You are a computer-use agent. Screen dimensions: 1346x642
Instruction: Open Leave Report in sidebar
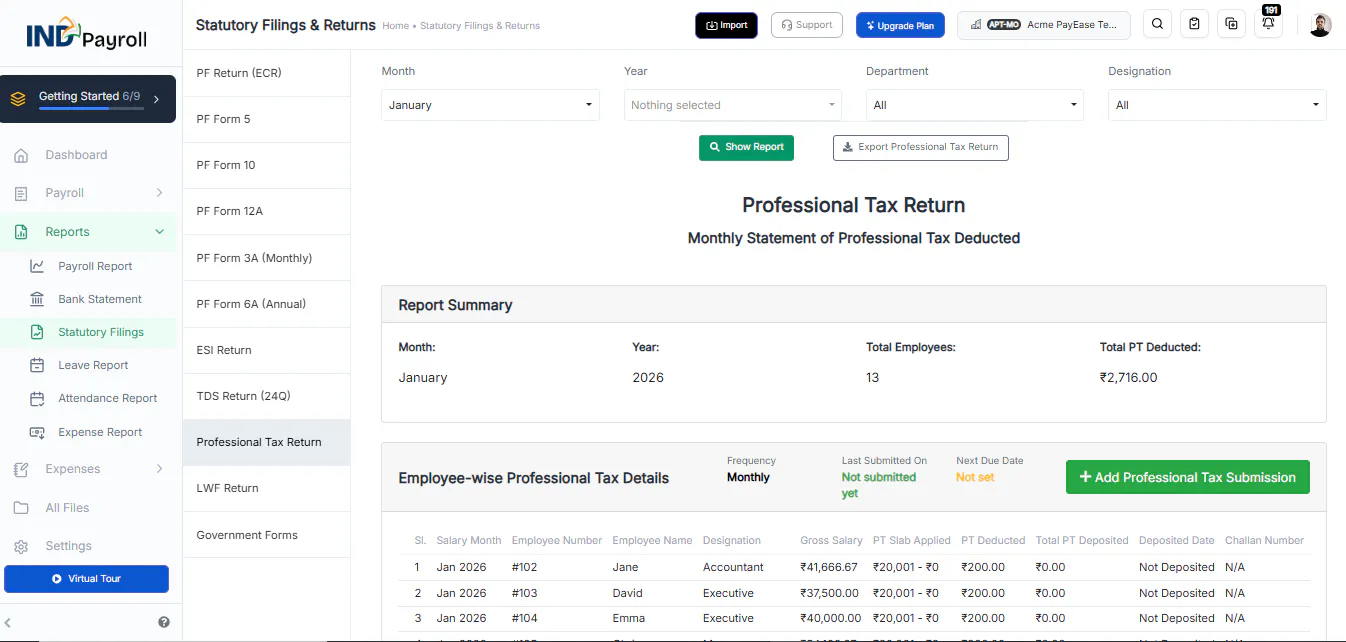pos(93,365)
